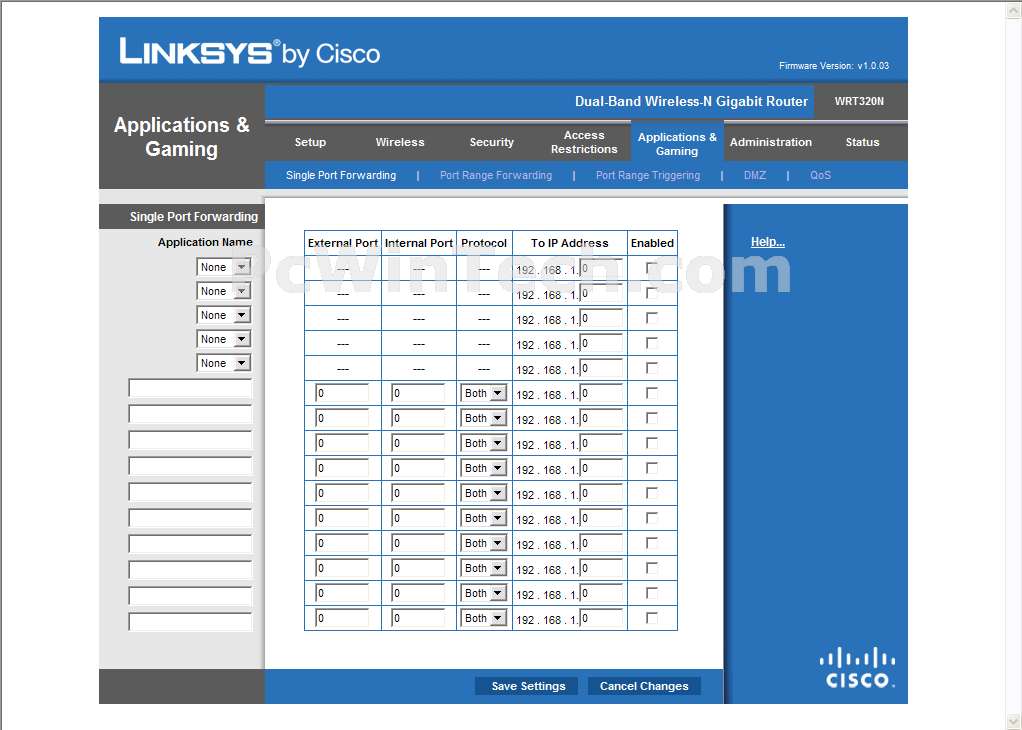Click the Cisco logo in the sidebar
The height and width of the screenshot is (730, 1022).
[x=857, y=668]
